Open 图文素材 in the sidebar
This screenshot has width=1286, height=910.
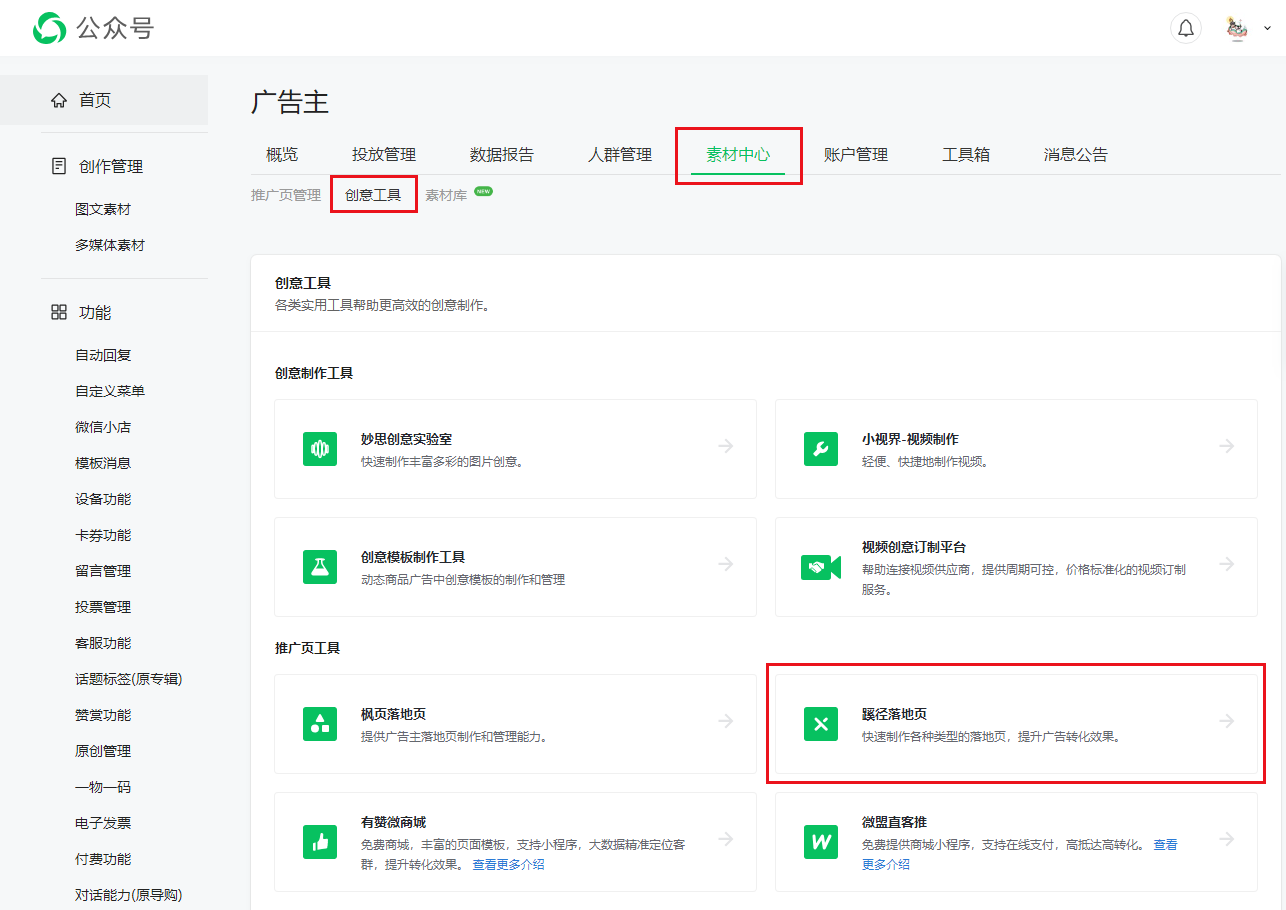(103, 209)
